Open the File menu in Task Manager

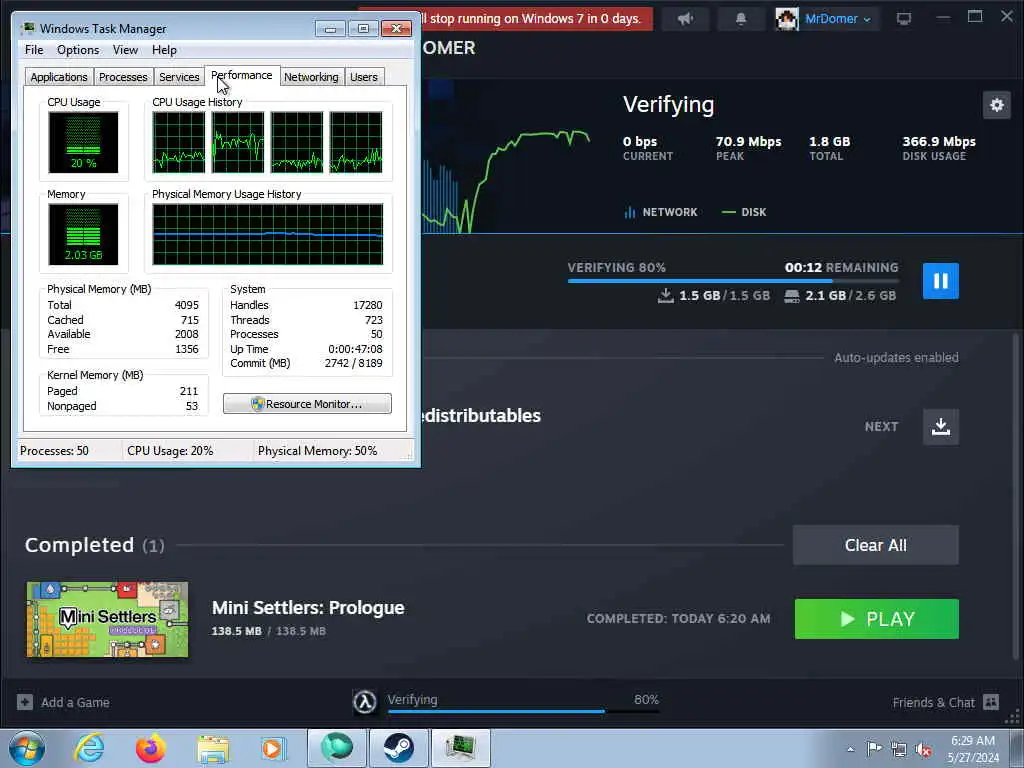tap(34, 50)
